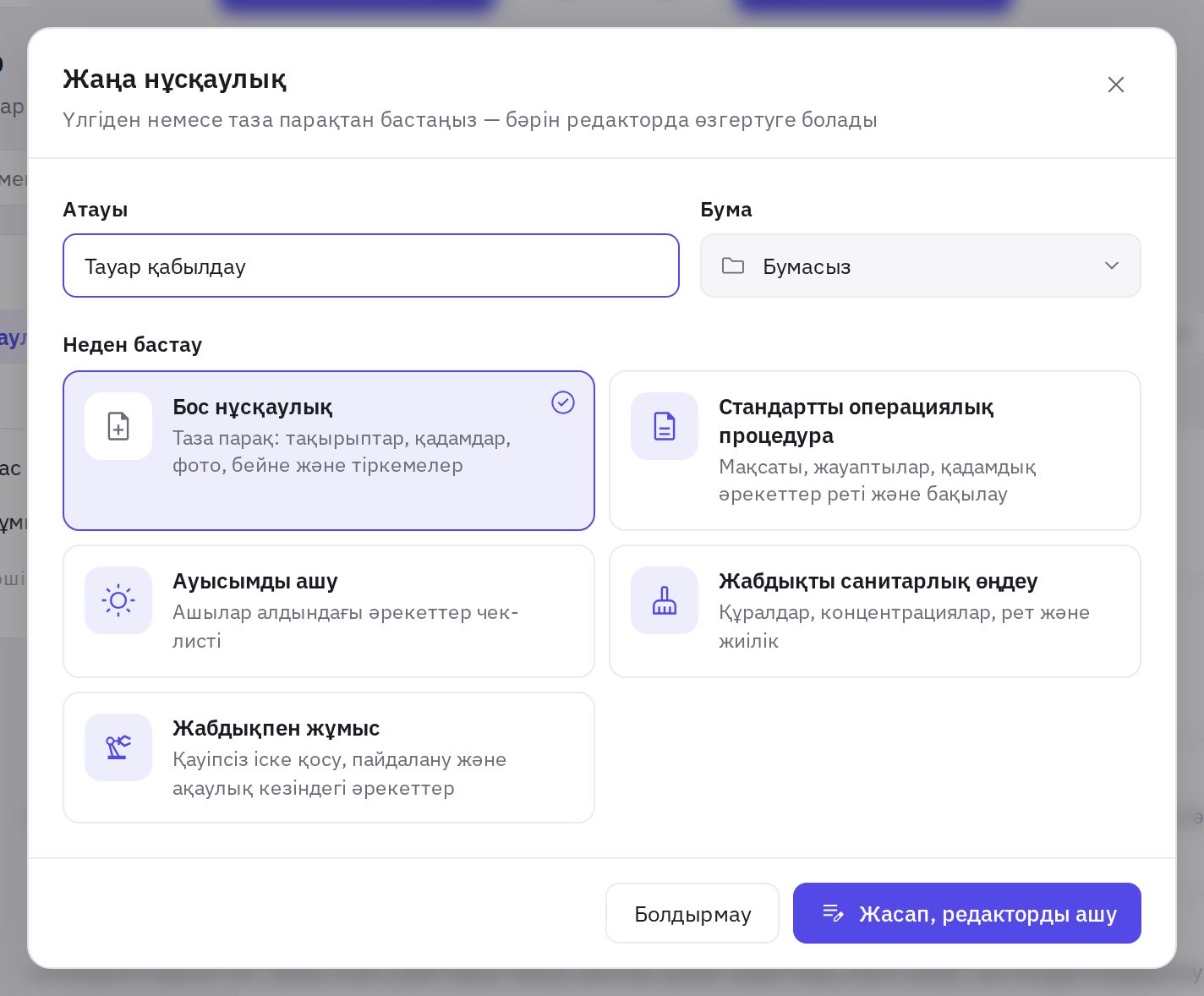Click the checkmark circle on Бос нұсқаулық
The image size is (1204, 996).
[563, 402]
